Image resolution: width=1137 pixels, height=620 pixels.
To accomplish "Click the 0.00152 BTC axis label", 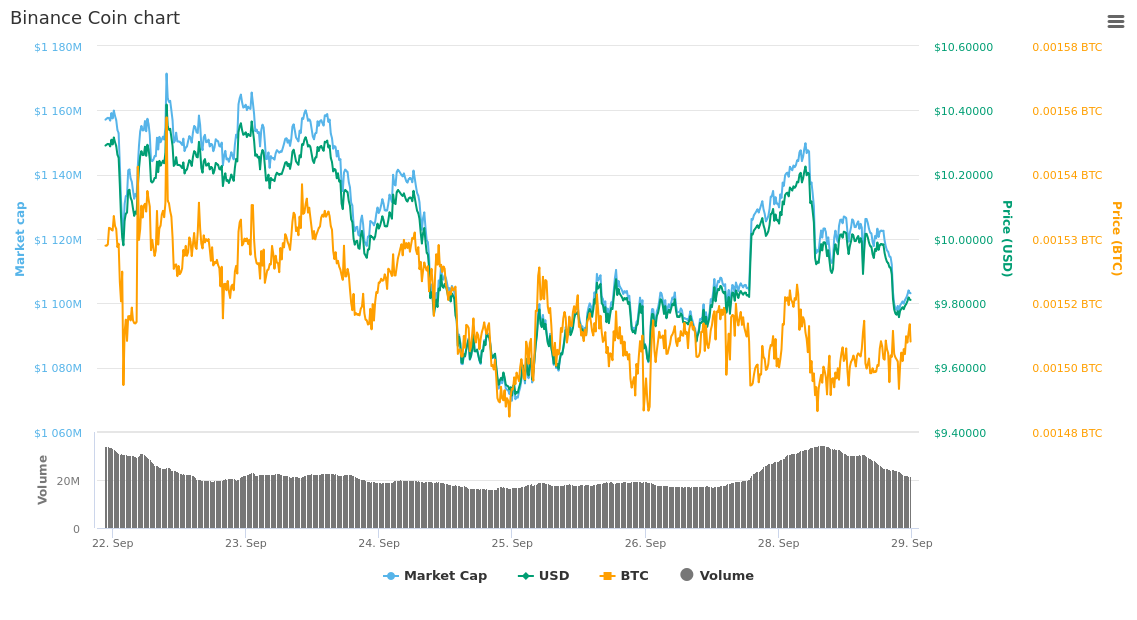I will pos(1067,304).
